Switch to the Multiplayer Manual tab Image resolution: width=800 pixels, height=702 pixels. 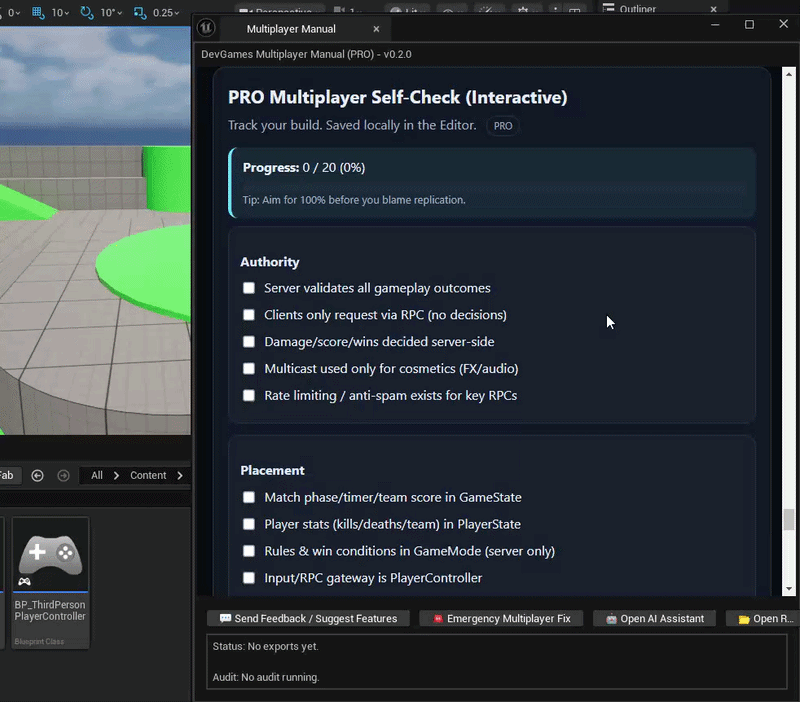pyautogui.click(x=290, y=29)
